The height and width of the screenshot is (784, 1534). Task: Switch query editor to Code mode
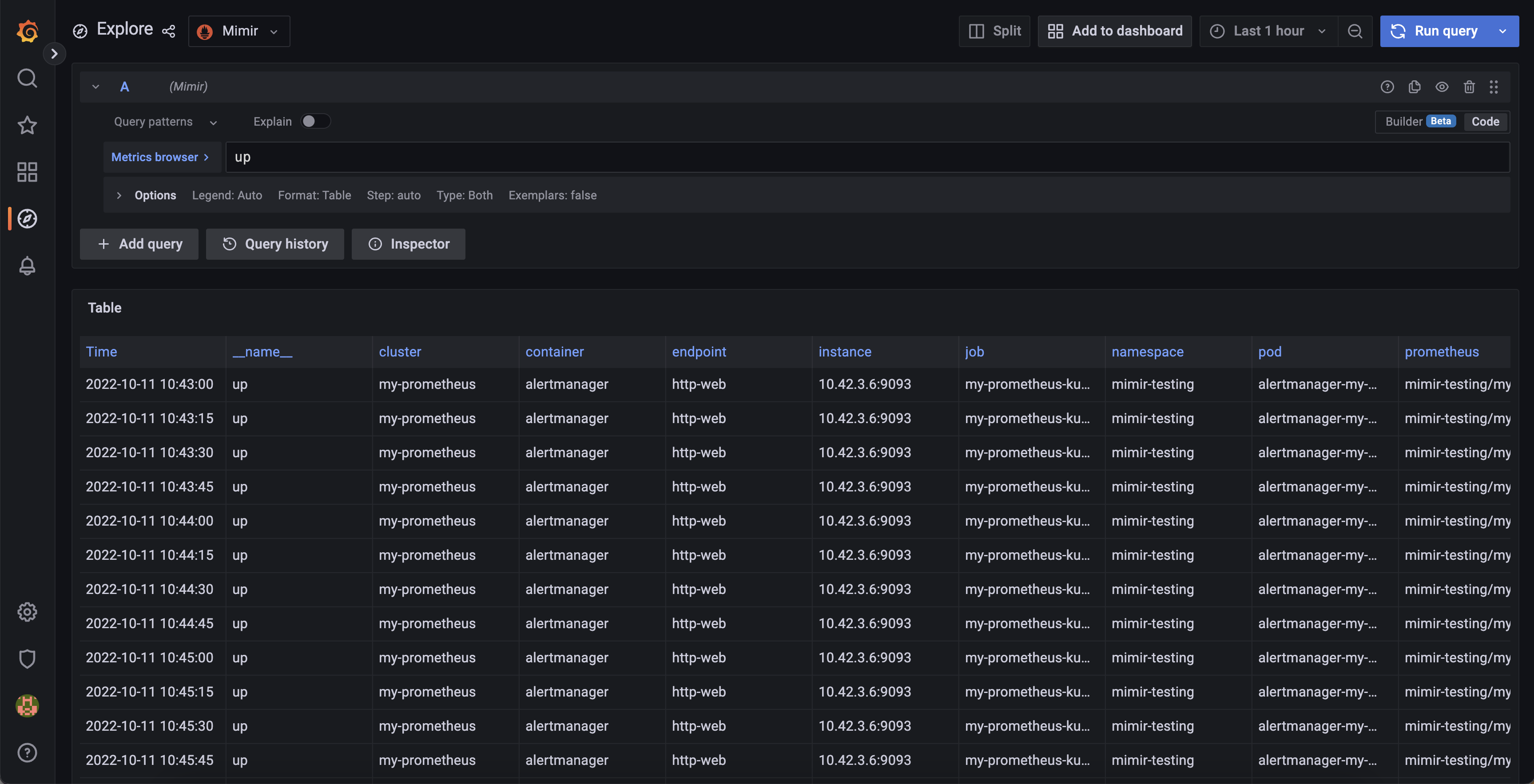pyautogui.click(x=1485, y=122)
